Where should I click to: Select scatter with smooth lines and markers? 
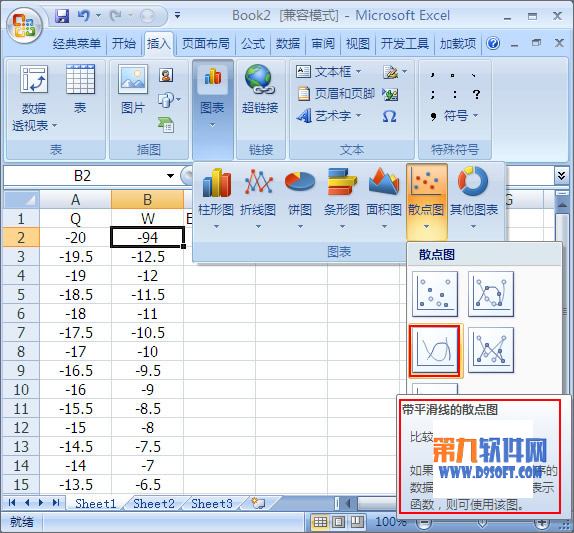[x=491, y=294]
